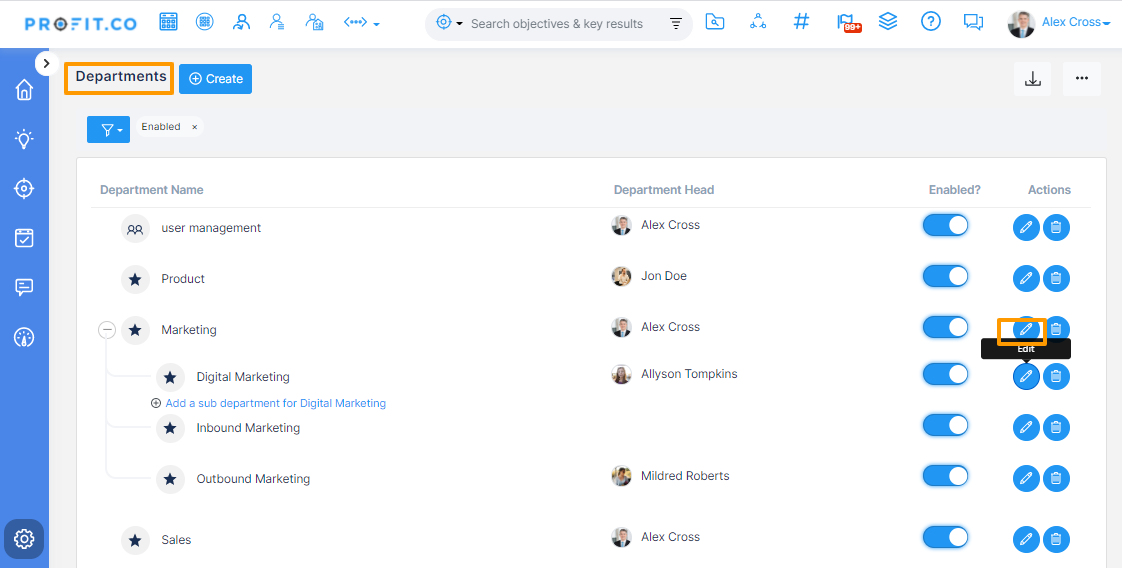The width and height of the screenshot is (1122, 568).
Task: Disable the user management department toggle
Action: (945, 225)
